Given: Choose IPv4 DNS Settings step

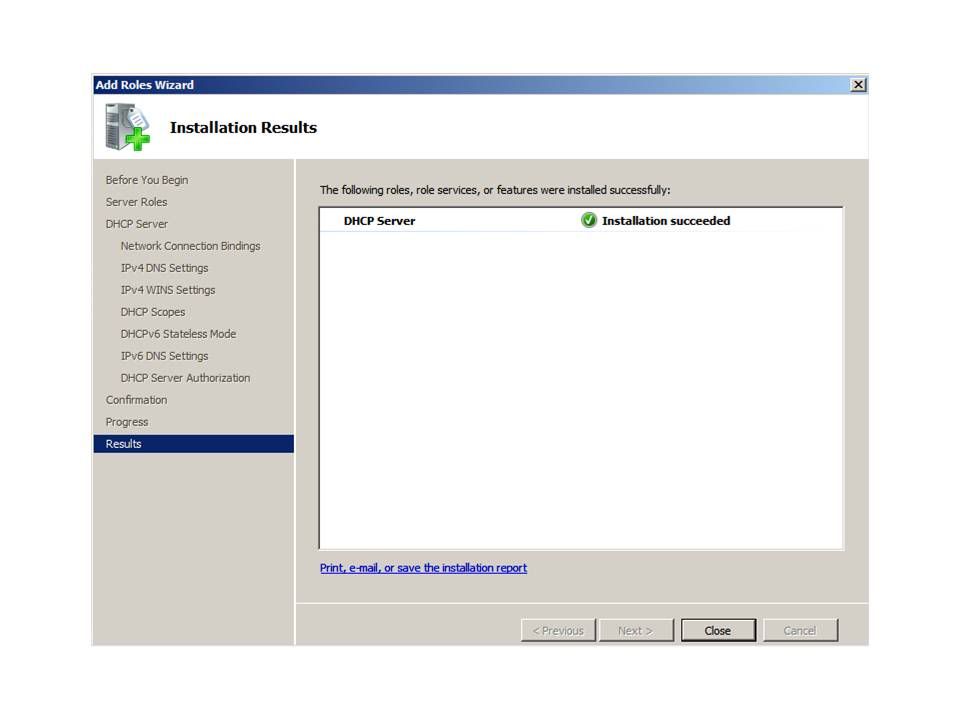Looking at the screenshot, I should [164, 268].
